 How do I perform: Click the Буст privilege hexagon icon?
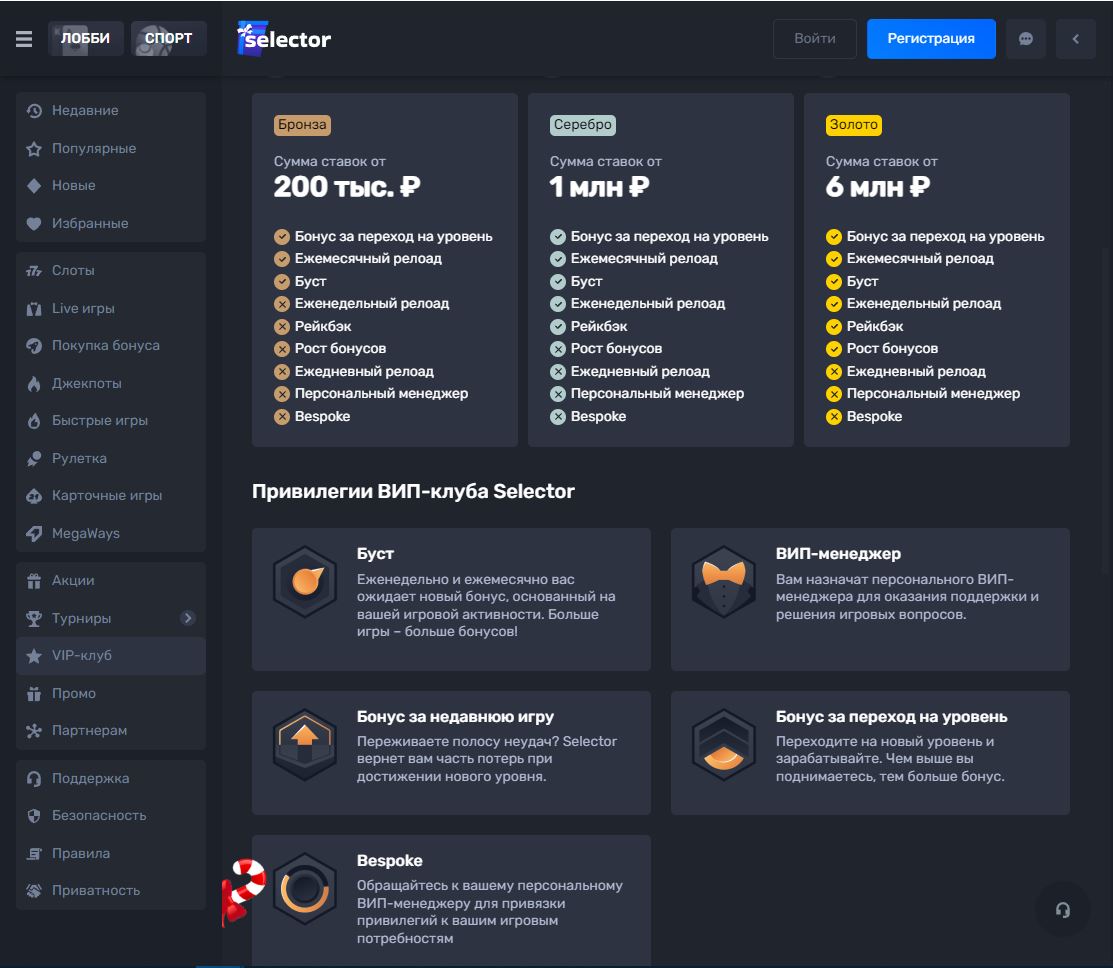[305, 581]
